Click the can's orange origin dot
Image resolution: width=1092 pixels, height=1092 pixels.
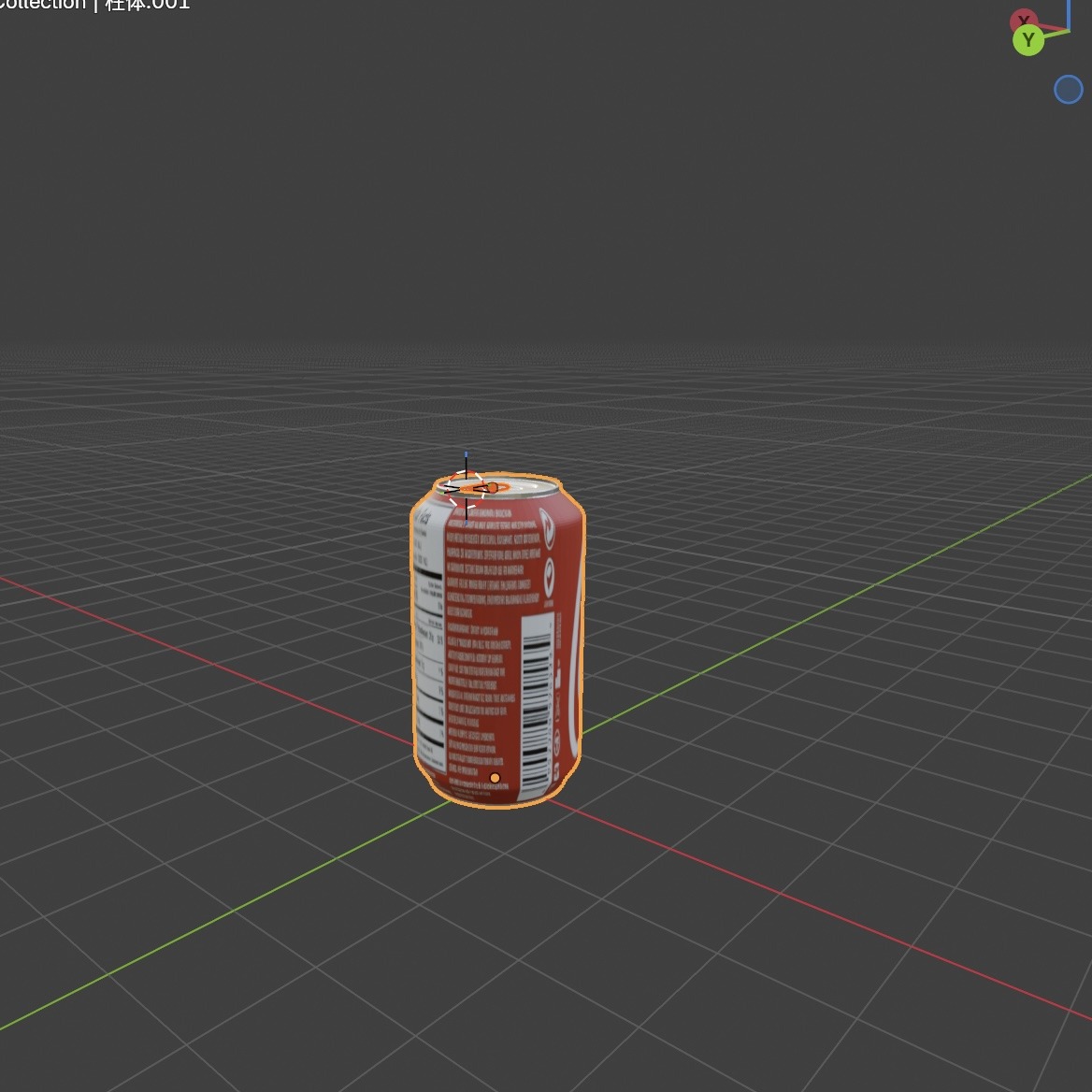coord(495,778)
